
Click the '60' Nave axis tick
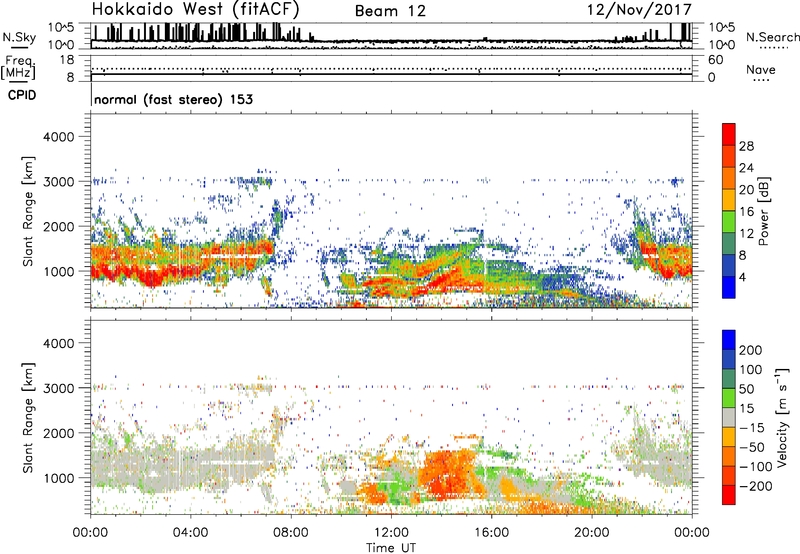(715, 60)
